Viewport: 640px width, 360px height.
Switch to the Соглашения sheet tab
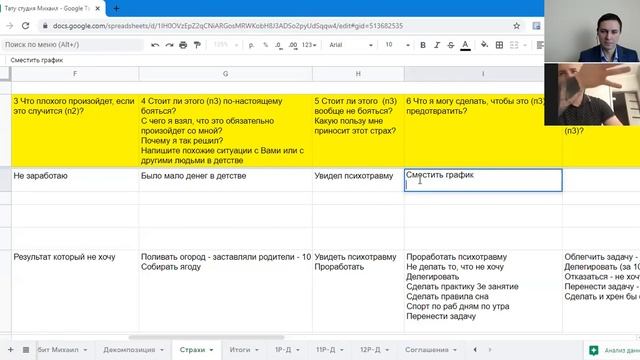(x=427, y=350)
